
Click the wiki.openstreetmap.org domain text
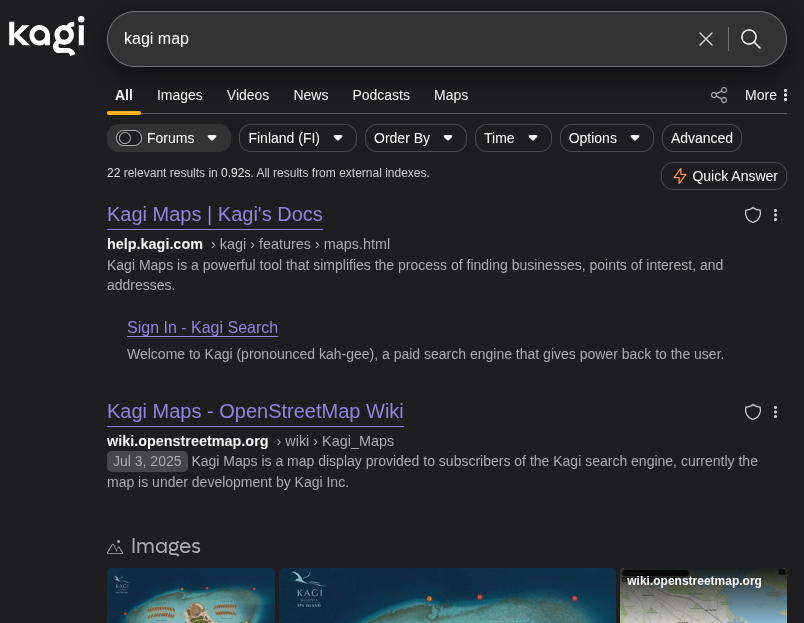[188, 441]
